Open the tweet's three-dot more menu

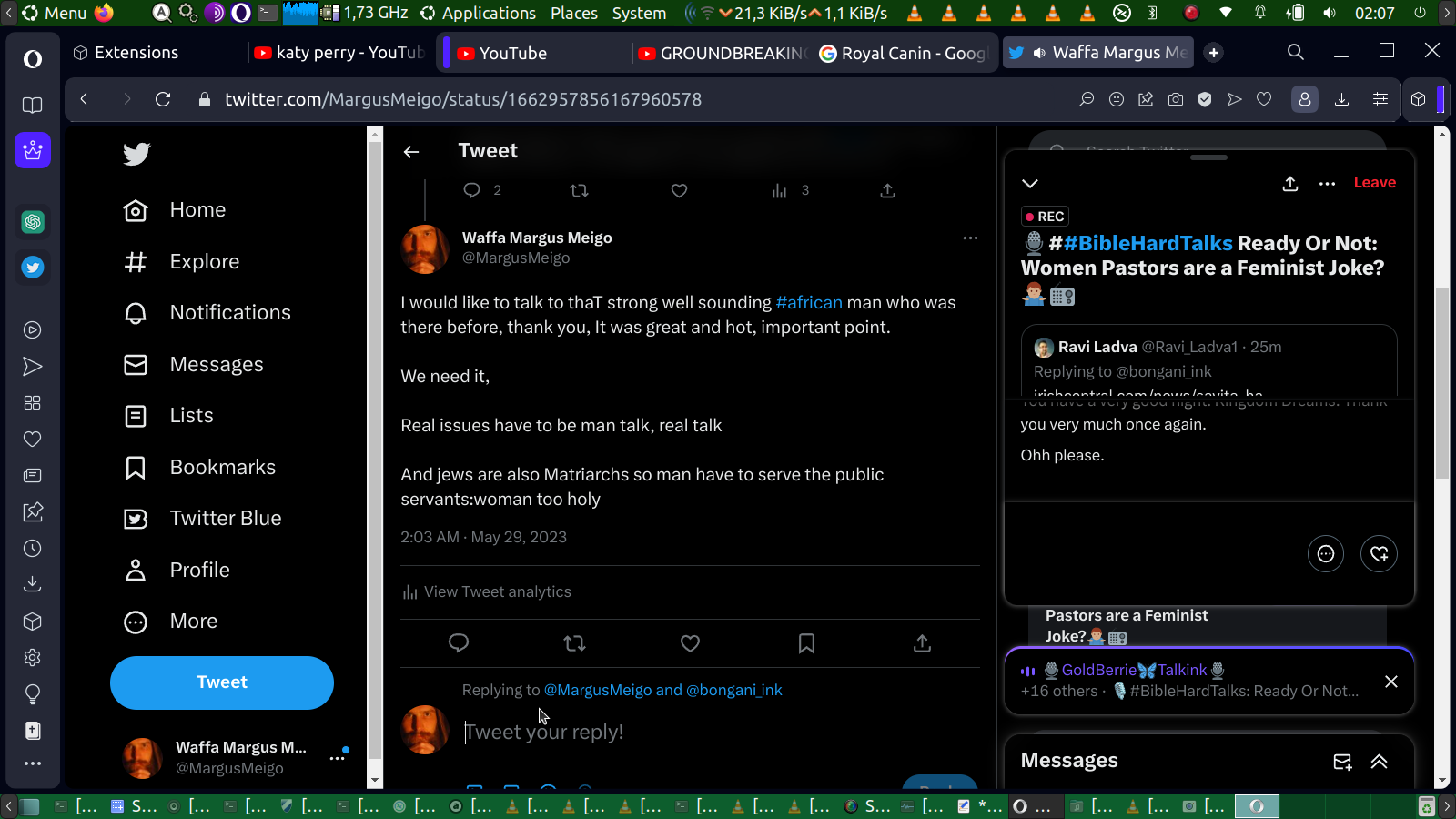click(x=970, y=238)
